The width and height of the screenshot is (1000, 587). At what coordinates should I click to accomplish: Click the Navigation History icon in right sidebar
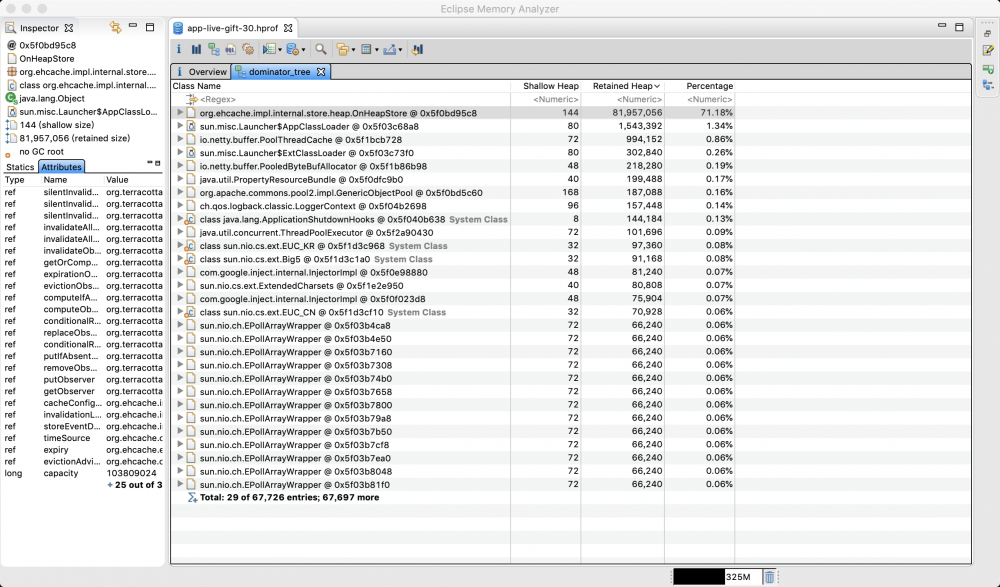pyautogui.click(x=988, y=68)
